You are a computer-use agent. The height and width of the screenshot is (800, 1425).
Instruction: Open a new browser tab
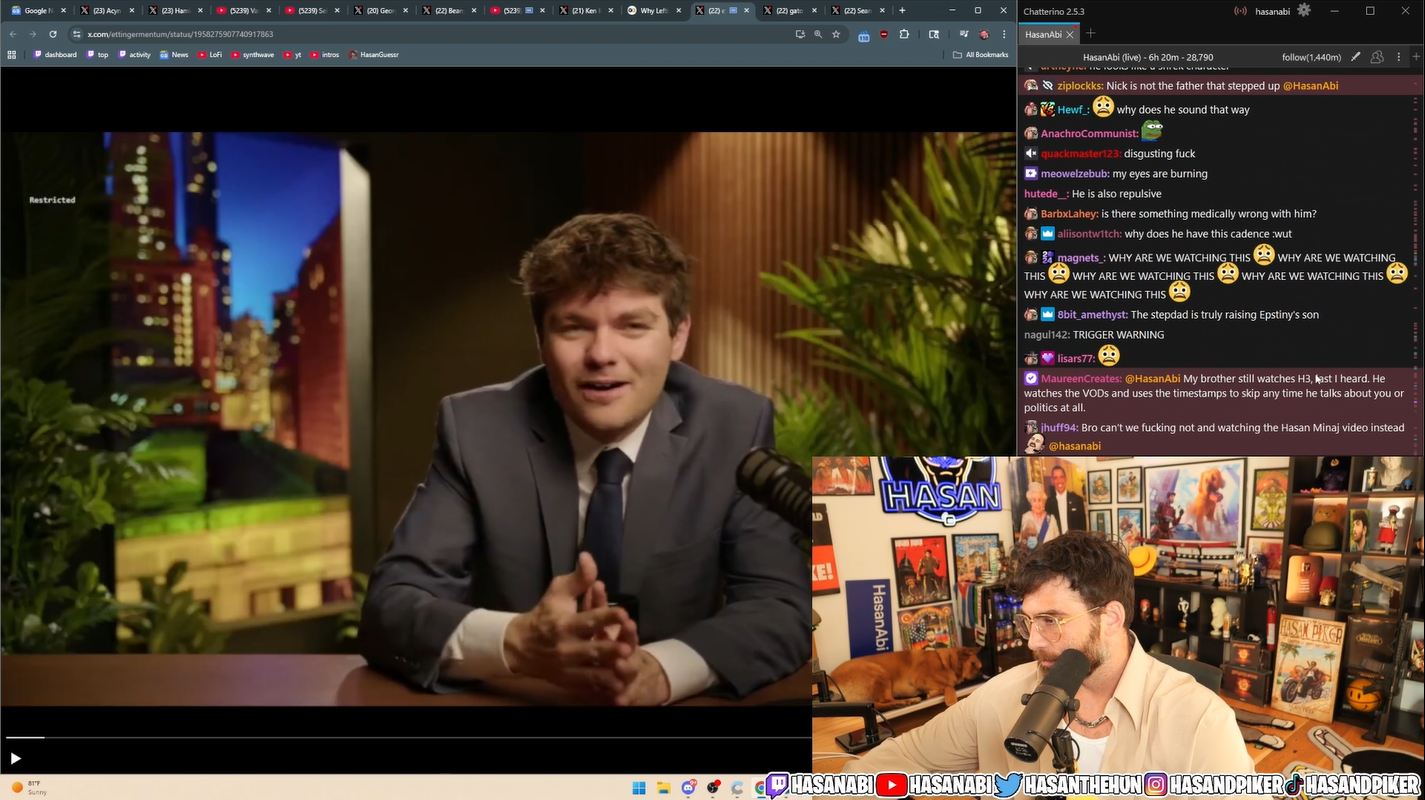[x=903, y=10]
